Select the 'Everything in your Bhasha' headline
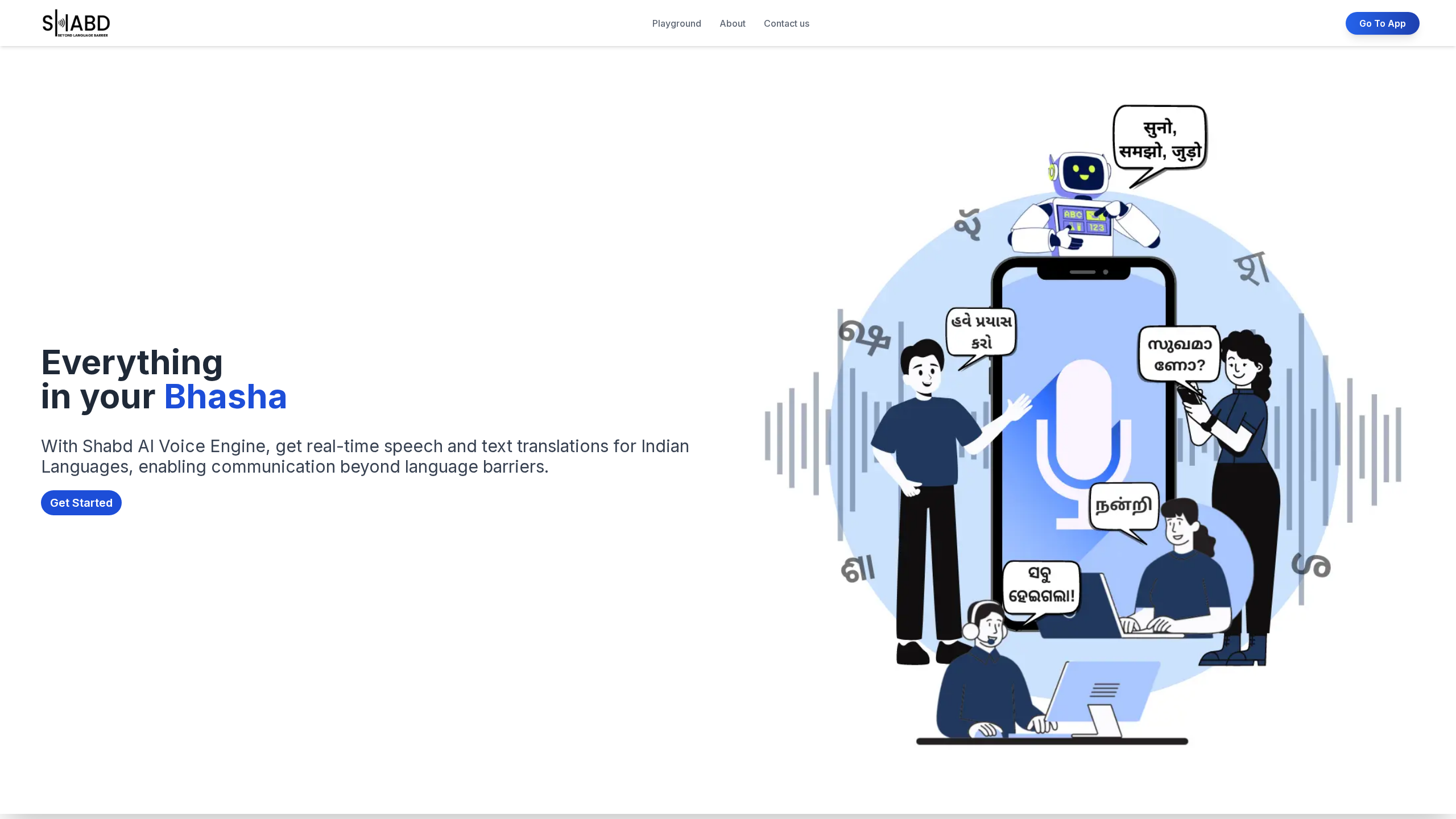The image size is (1456, 819). tap(164, 379)
